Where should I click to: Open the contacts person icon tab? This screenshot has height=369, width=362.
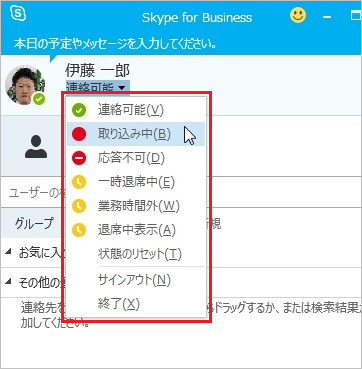pos(36,147)
